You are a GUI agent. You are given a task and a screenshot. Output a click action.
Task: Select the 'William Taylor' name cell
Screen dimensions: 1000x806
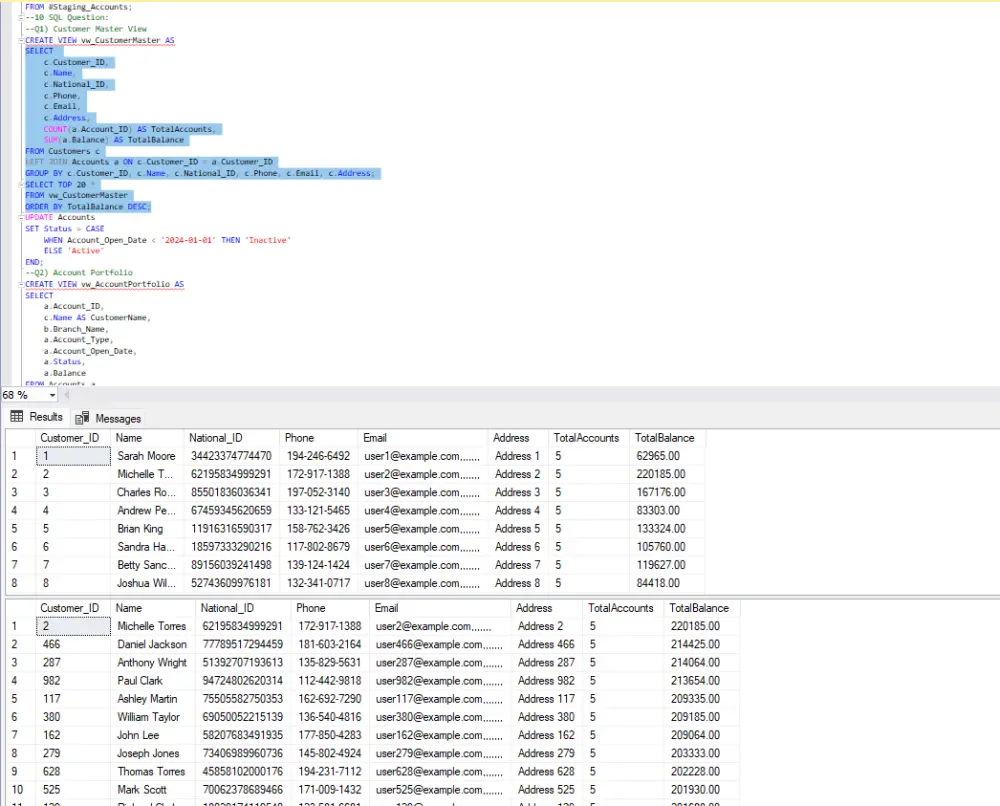tap(152, 717)
